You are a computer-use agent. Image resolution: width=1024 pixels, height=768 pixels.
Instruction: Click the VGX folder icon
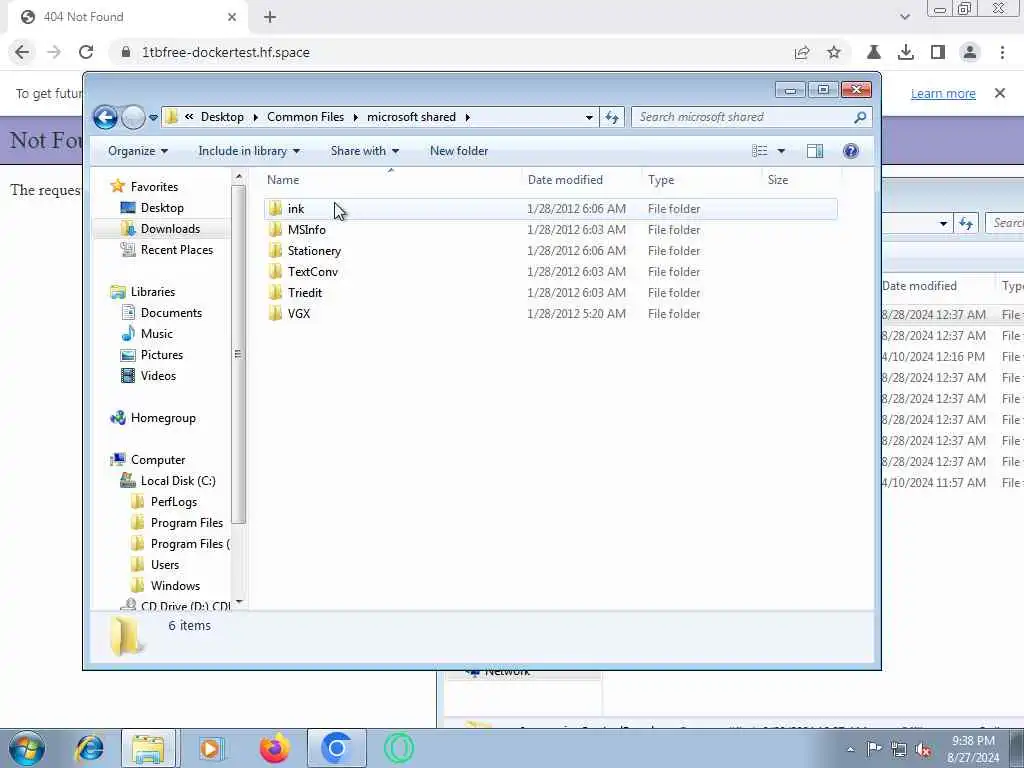click(276, 313)
